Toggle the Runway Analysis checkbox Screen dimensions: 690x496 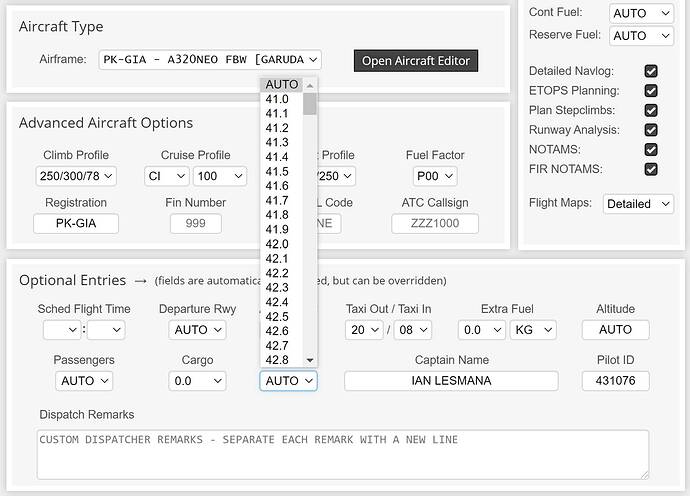point(651,130)
